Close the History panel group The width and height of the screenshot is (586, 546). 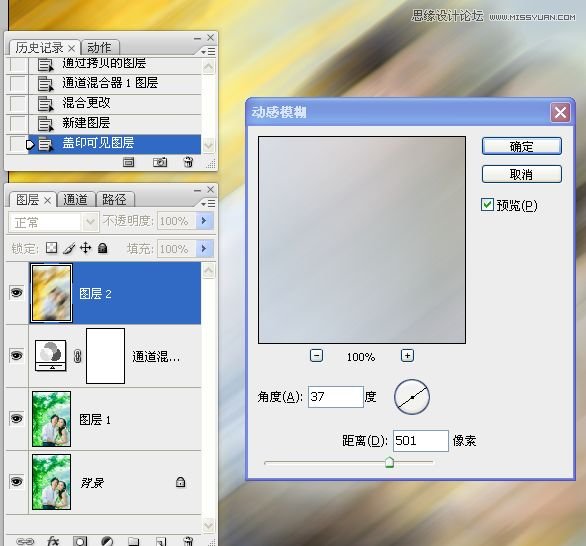(211, 37)
